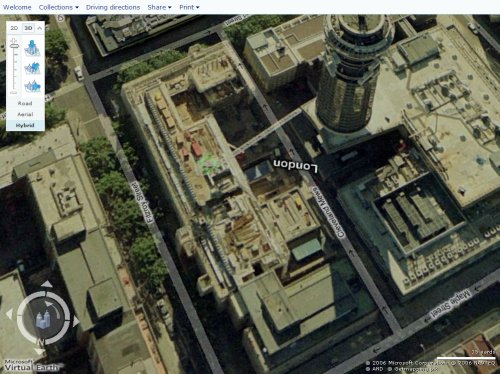Click the zoom slider handle
The image size is (500, 374).
tap(14, 46)
